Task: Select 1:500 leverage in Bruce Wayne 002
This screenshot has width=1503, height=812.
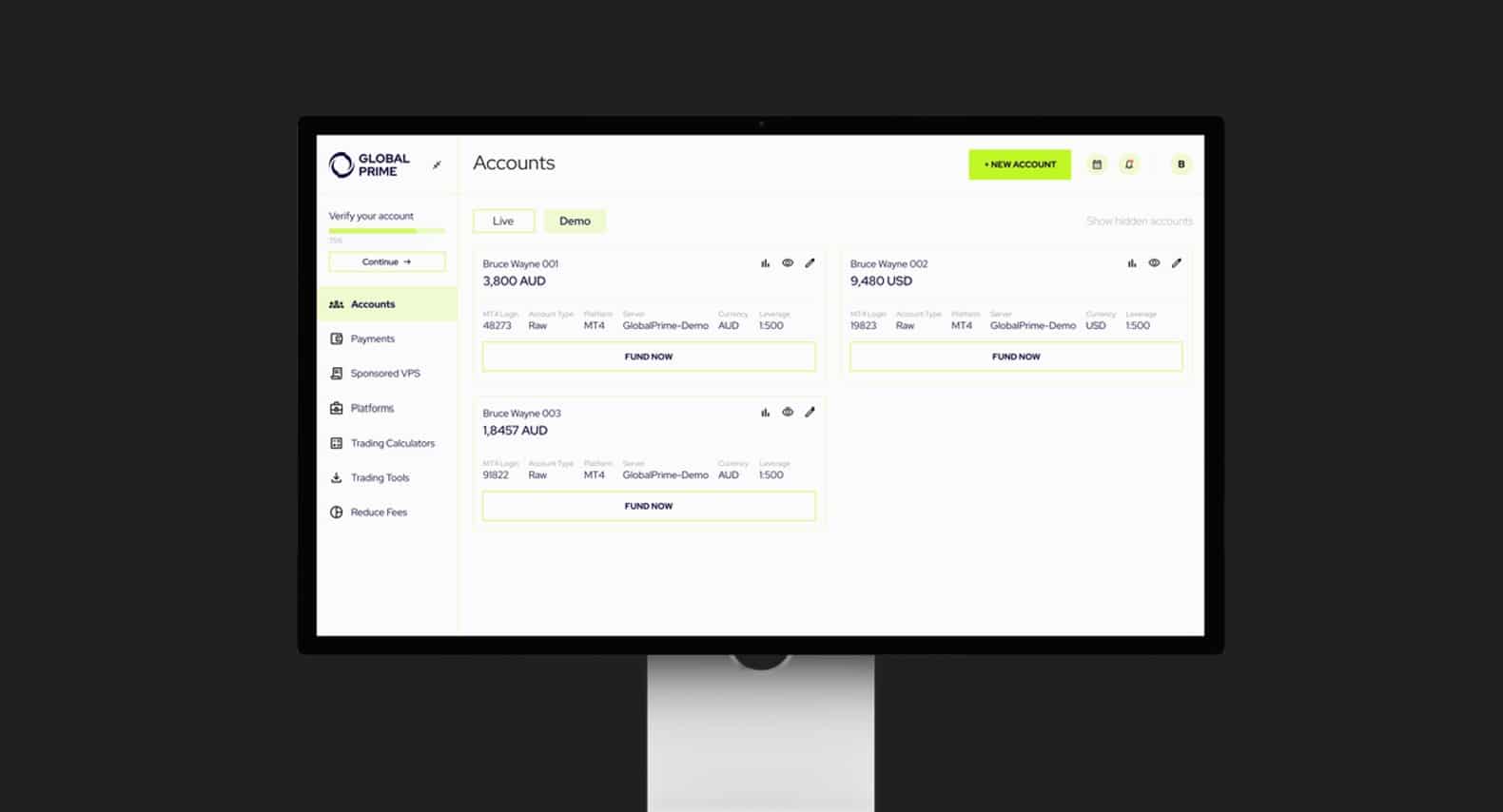Action: [x=1138, y=326]
